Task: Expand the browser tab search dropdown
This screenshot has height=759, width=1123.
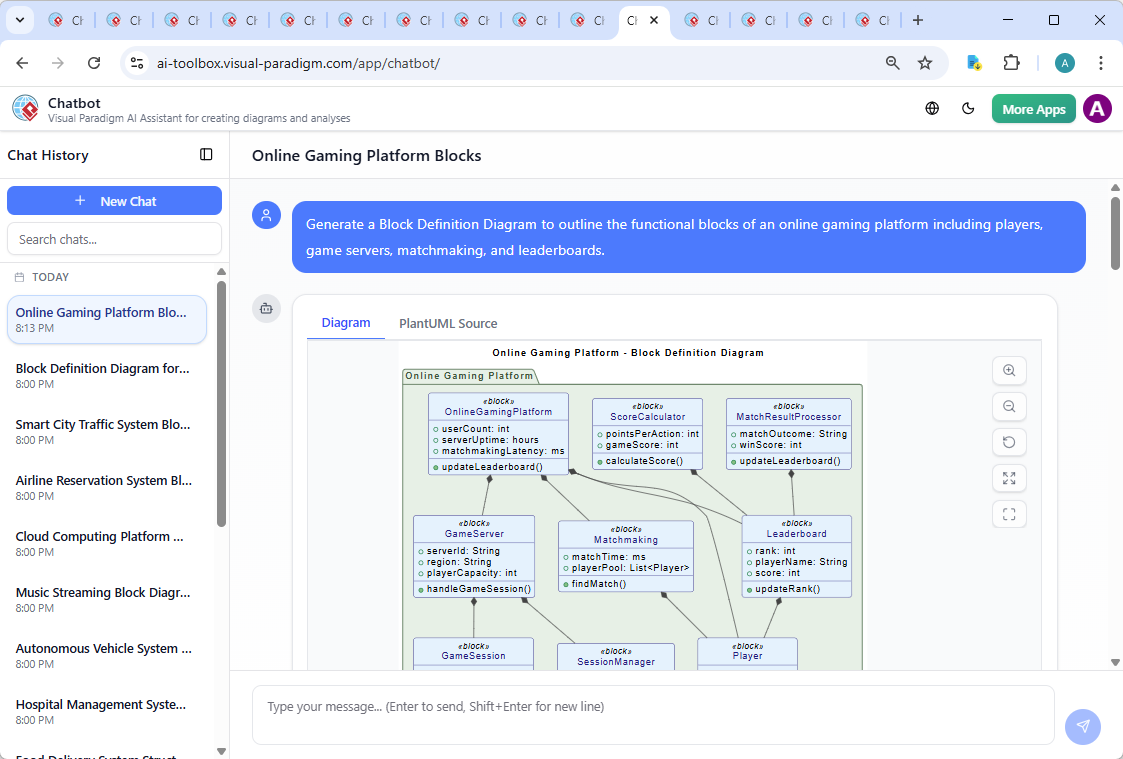Action: [x=19, y=20]
